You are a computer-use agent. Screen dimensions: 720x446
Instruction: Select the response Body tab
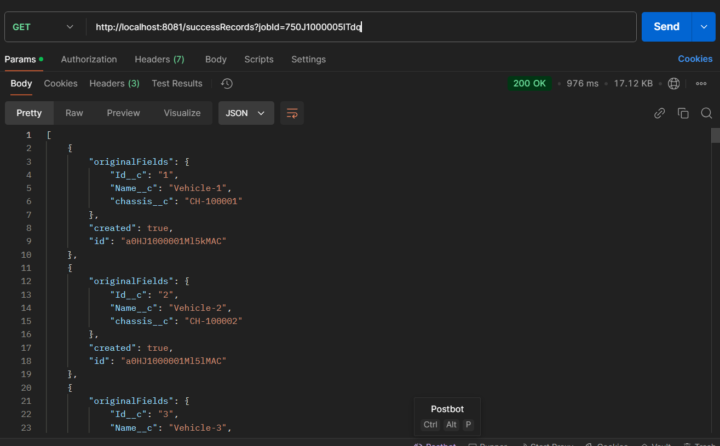click(21, 84)
